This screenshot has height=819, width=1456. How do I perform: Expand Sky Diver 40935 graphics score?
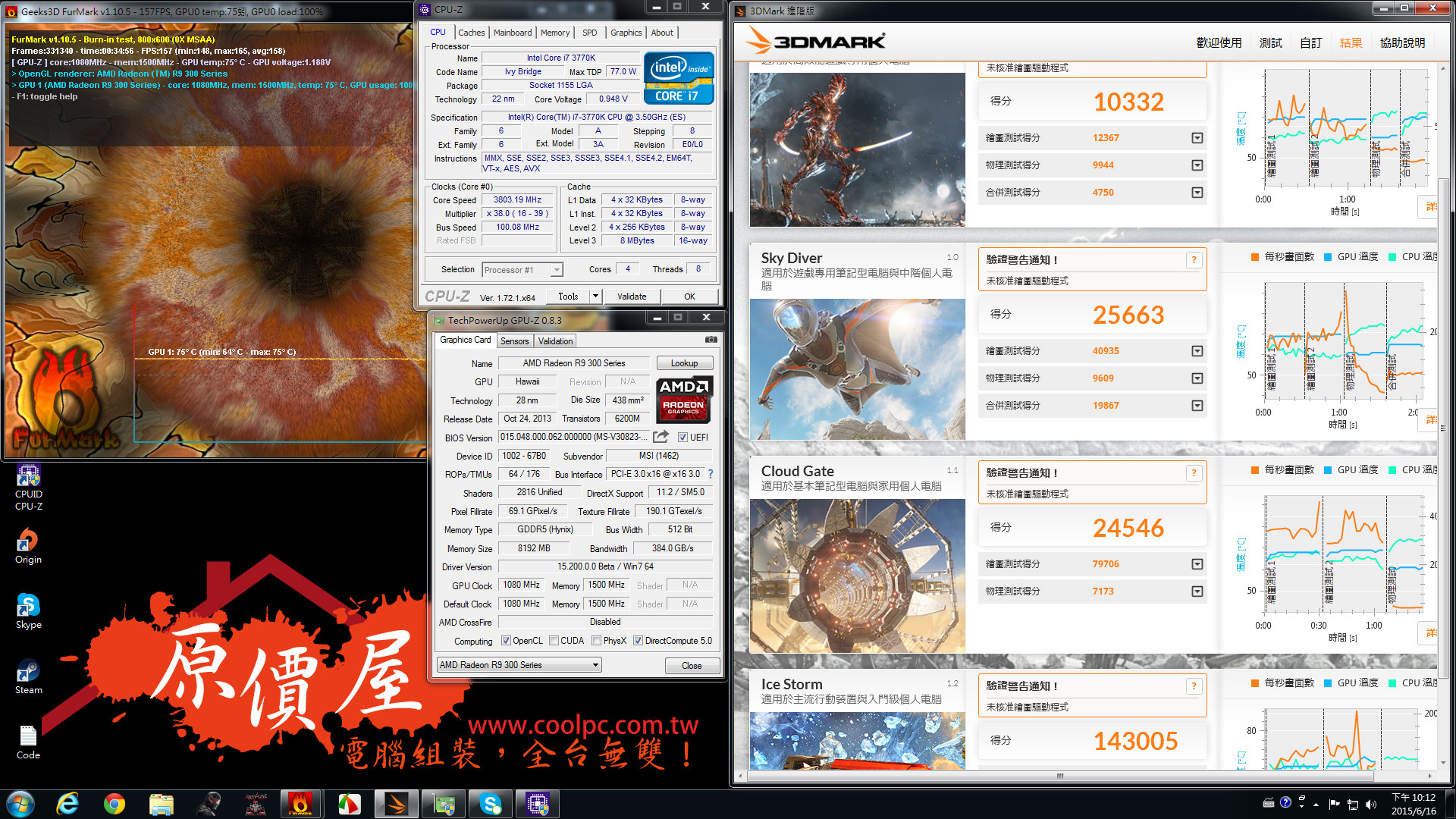point(1197,351)
